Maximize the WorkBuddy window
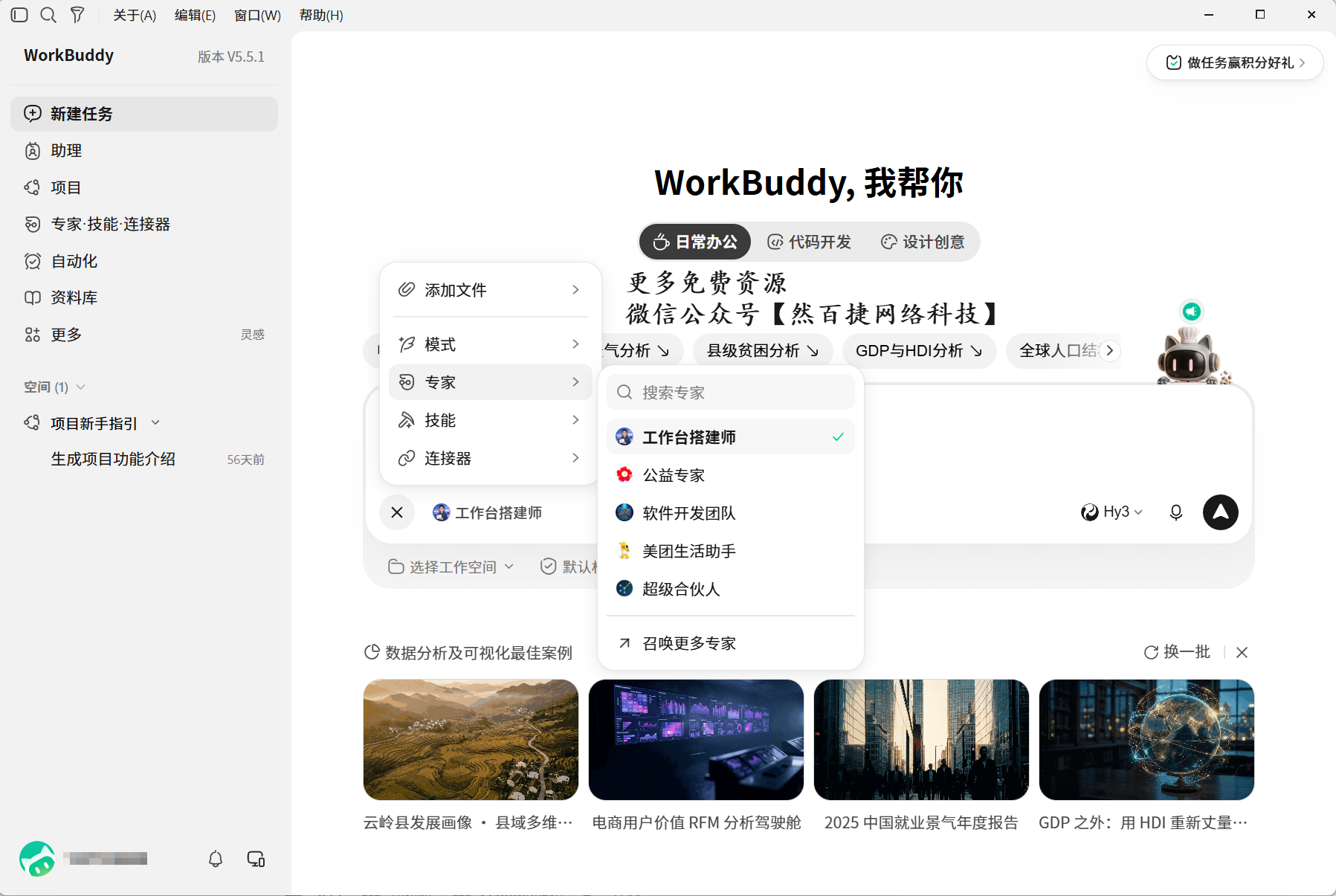1336x896 pixels. point(1260,15)
